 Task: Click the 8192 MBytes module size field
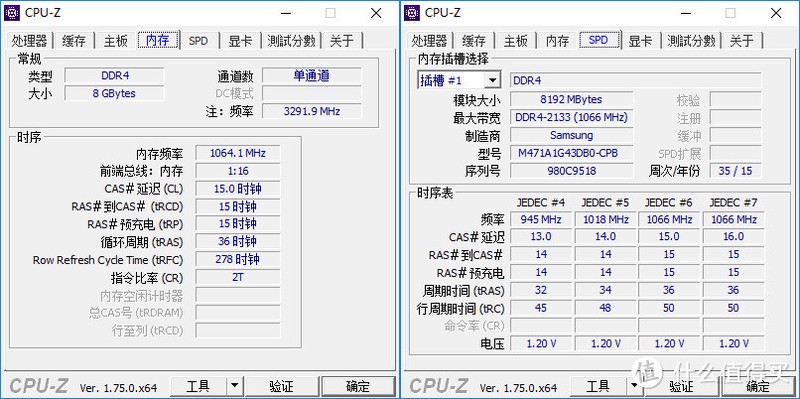[571, 99]
